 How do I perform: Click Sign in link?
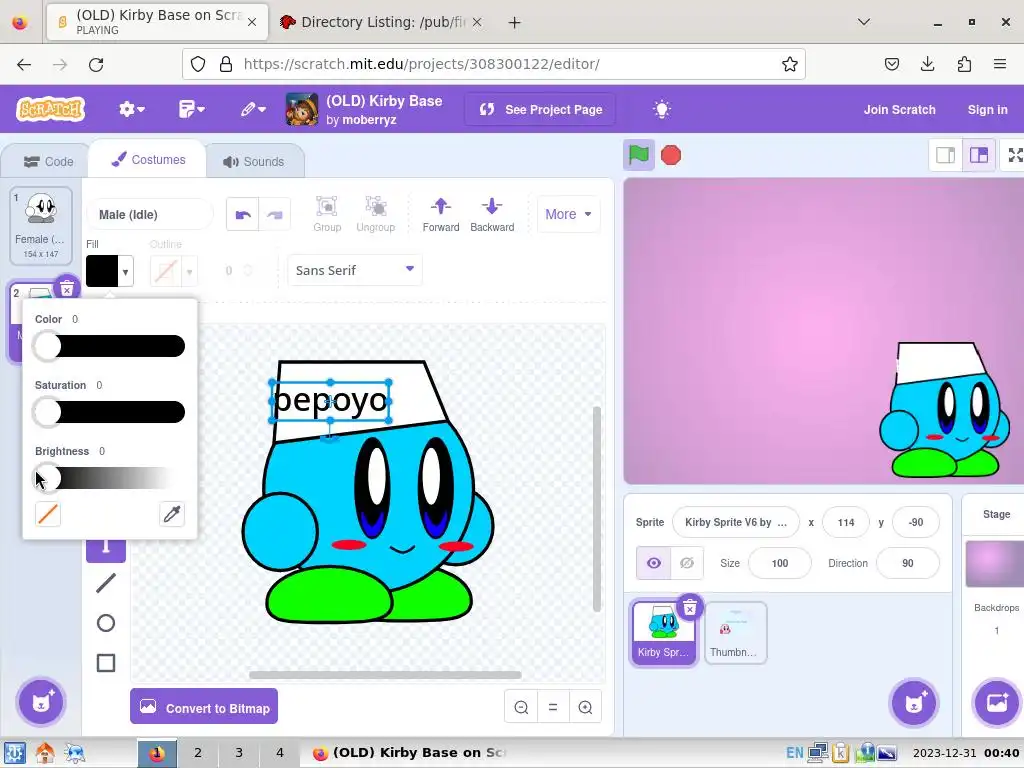point(987,110)
